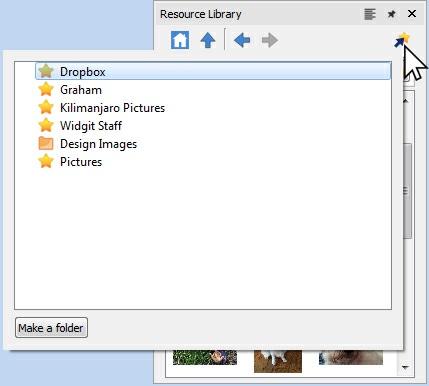This screenshot has height=386, width=429.
Task: Select the Graham favourite
Action: click(x=81, y=90)
